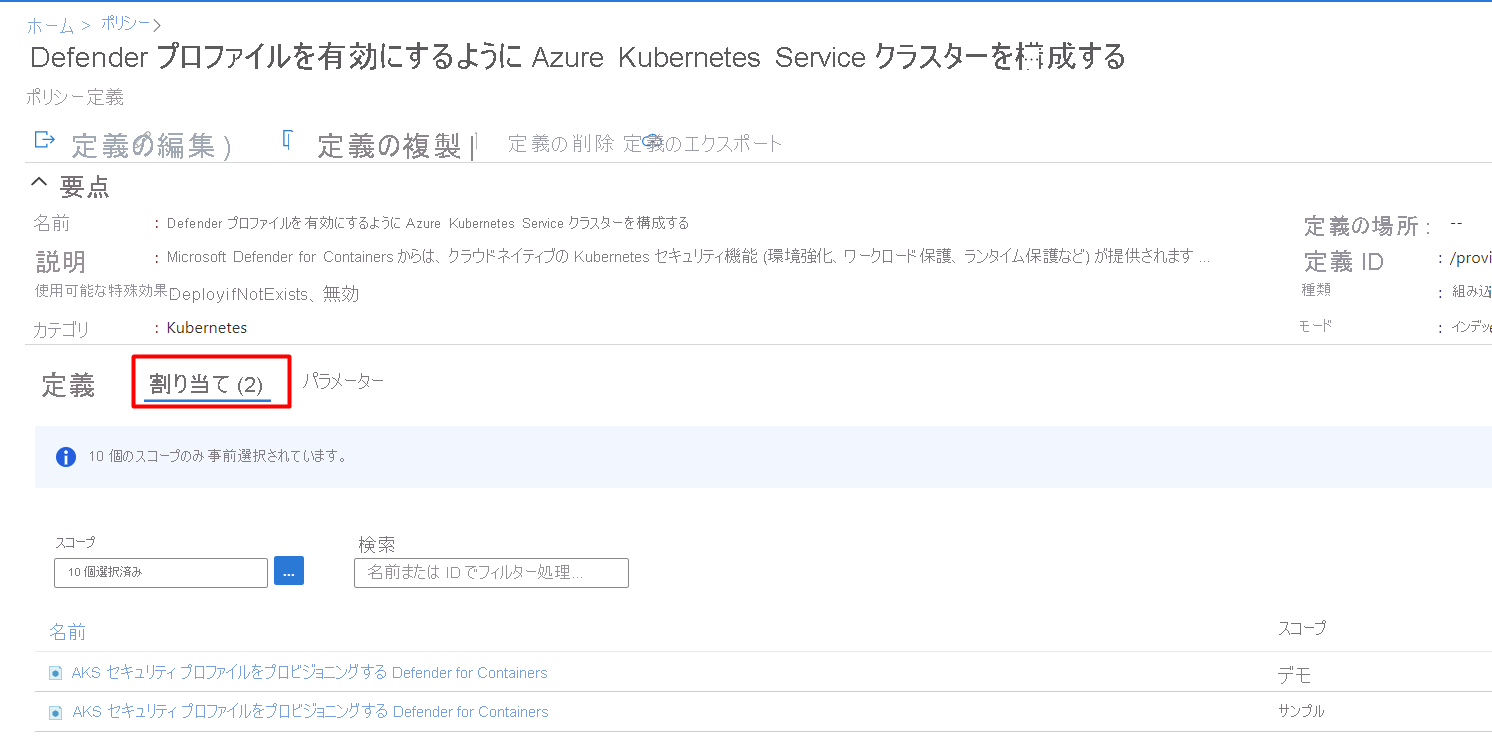Click the mode value beside モード

pos(1472,327)
